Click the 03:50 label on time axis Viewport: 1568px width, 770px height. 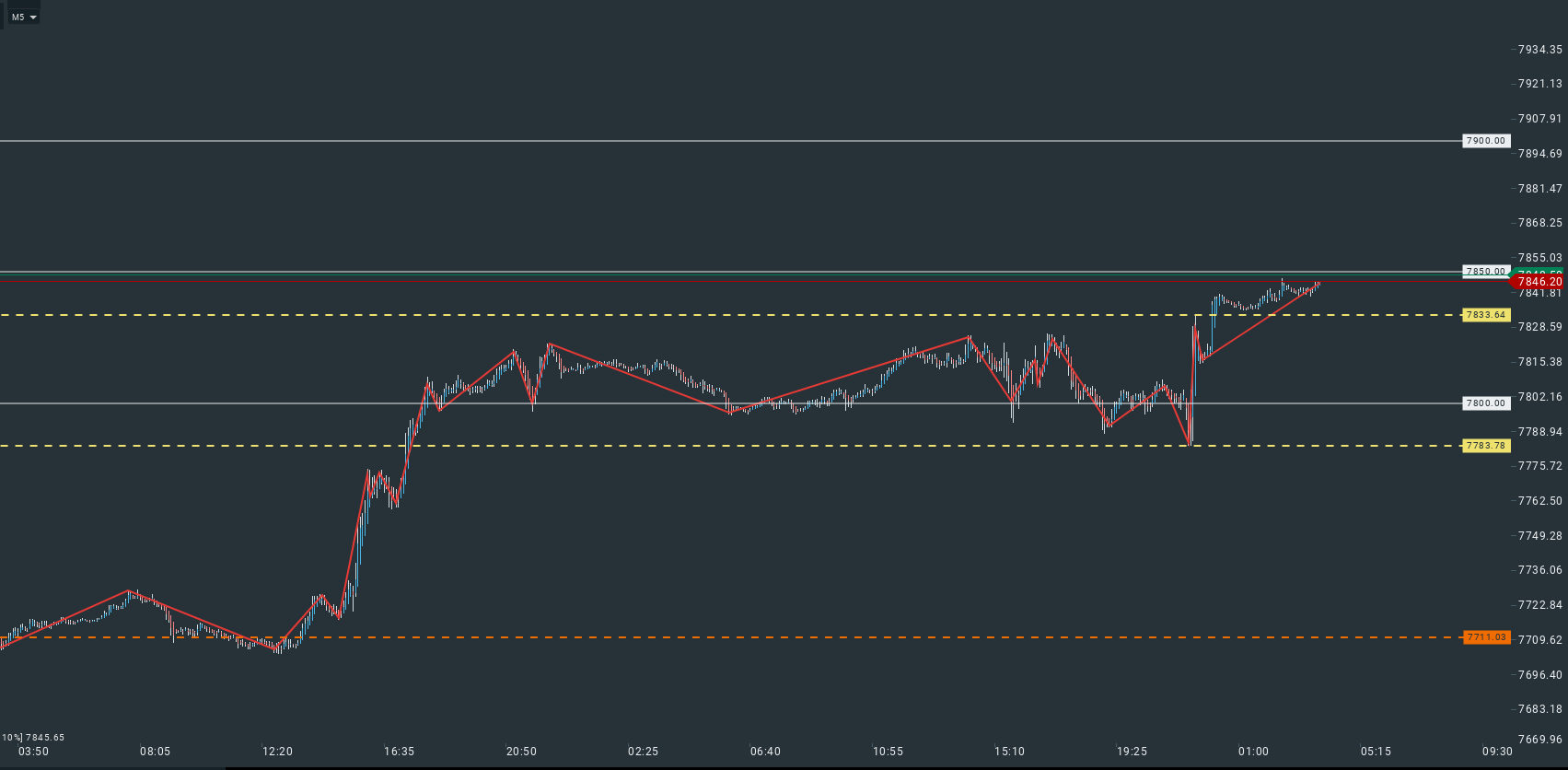point(33,752)
